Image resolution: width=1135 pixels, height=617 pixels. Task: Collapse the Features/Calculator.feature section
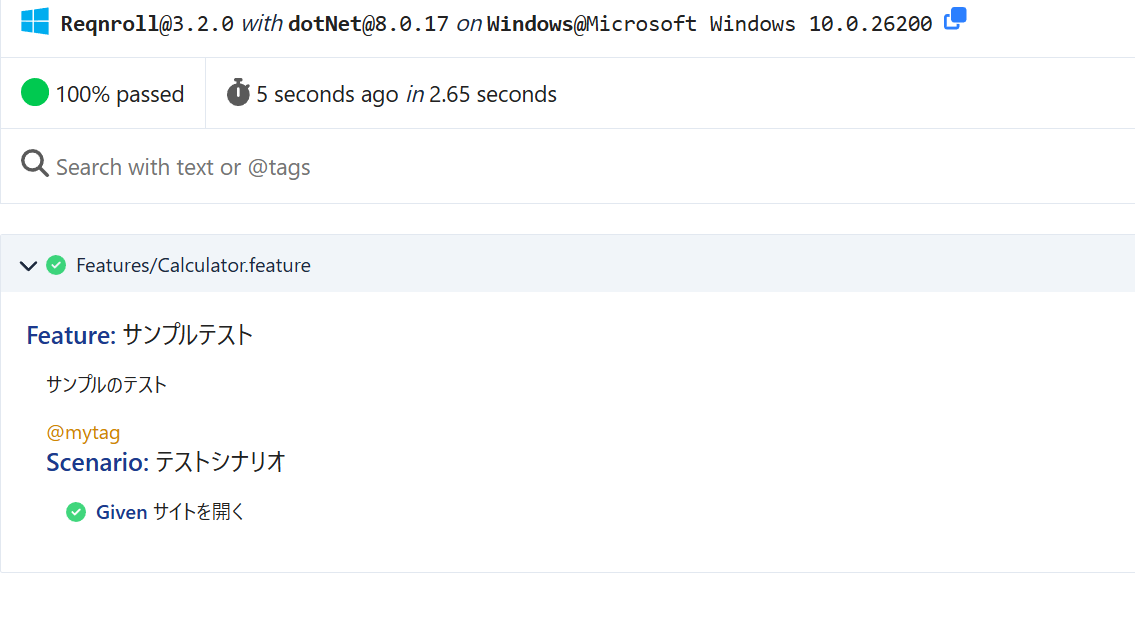coord(28,265)
